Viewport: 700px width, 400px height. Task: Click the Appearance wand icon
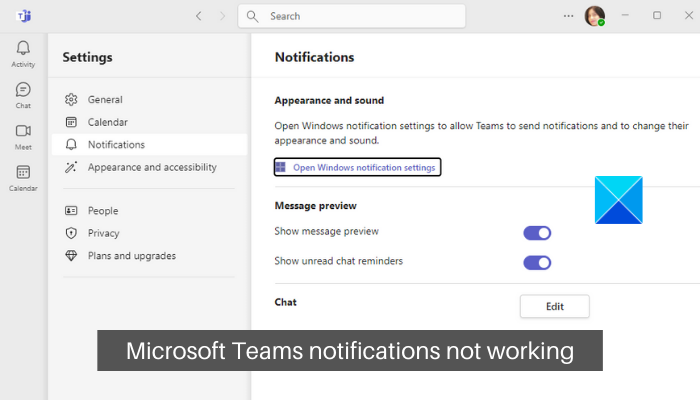tap(71, 167)
